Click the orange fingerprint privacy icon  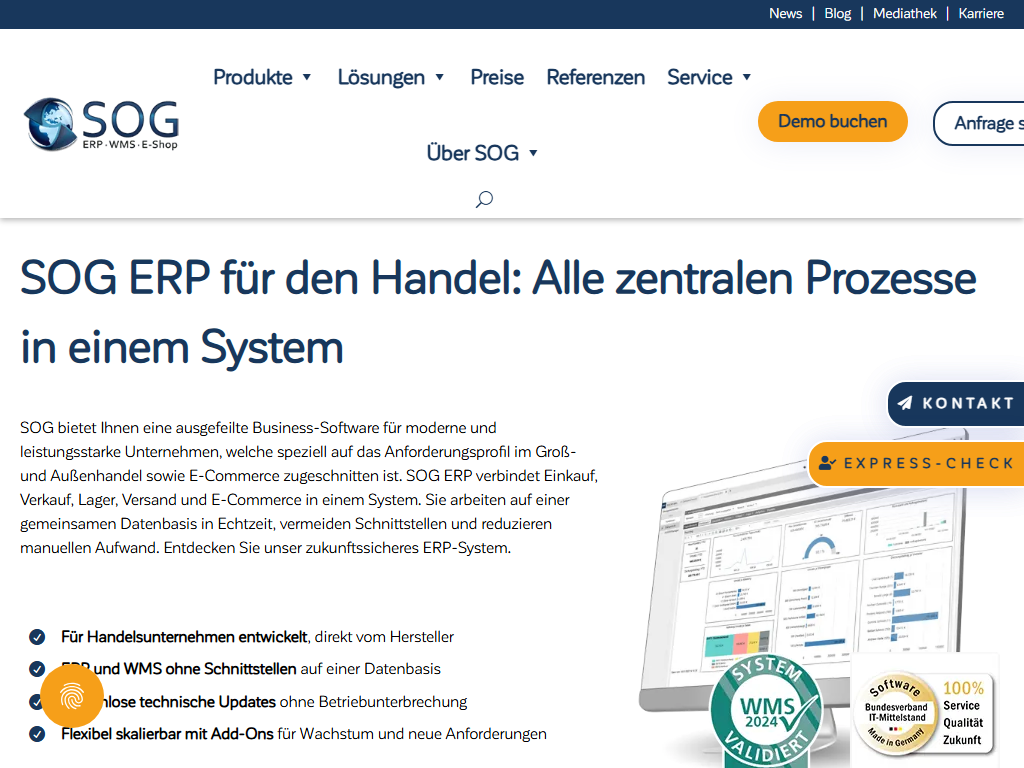point(72,696)
